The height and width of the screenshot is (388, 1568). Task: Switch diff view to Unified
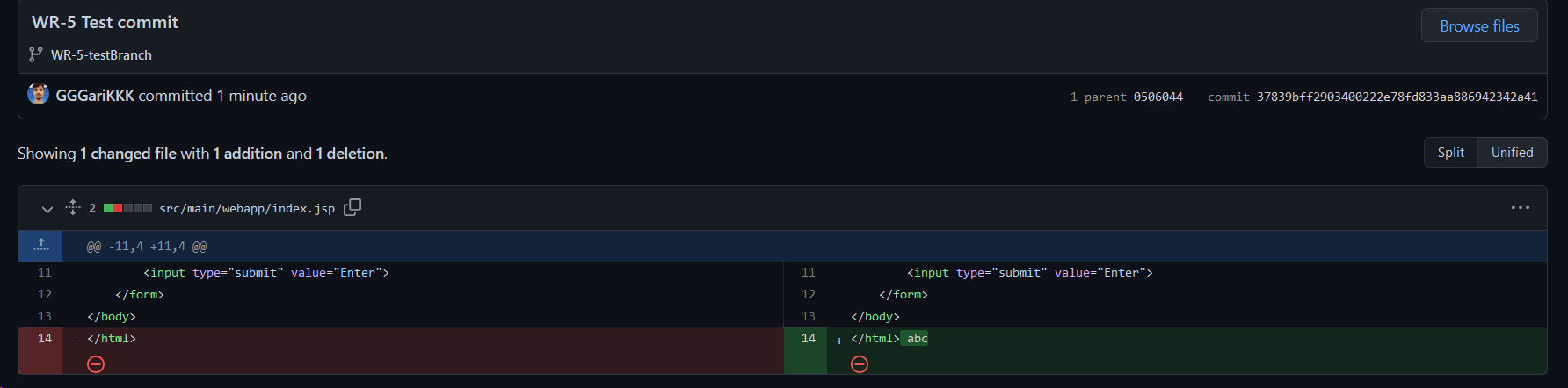(x=1512, y=153)
